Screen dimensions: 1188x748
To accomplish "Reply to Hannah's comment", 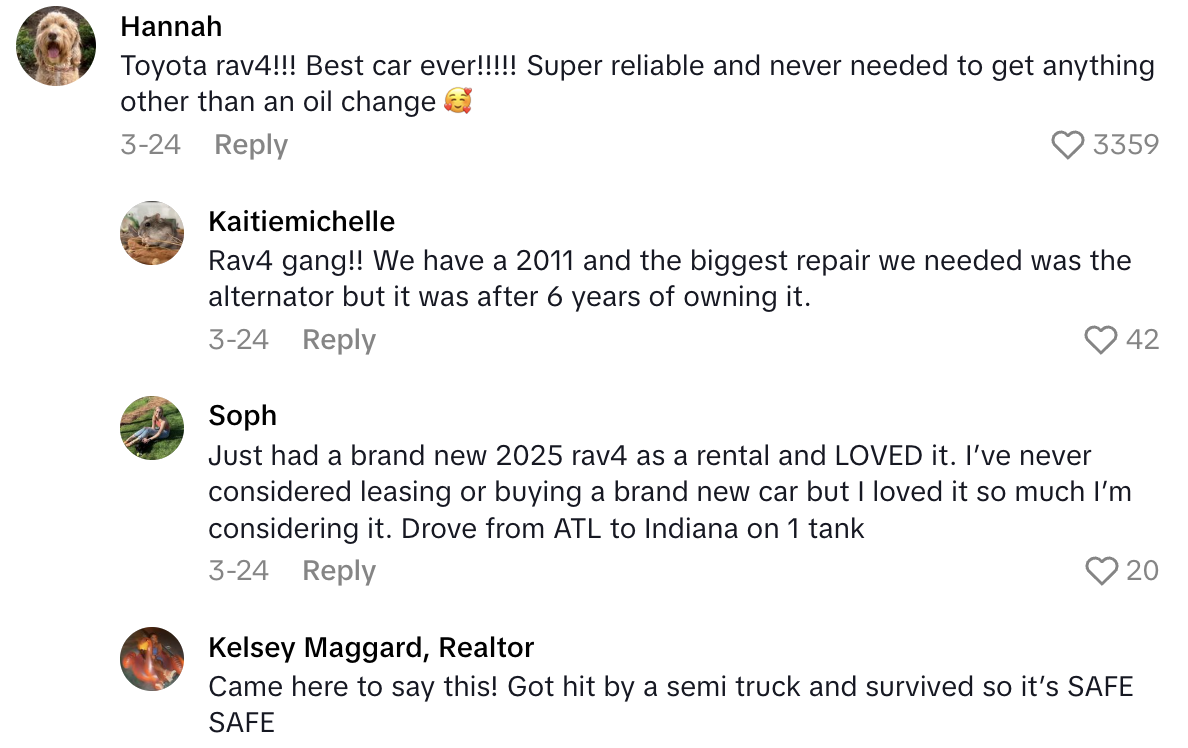I will 251,145.
